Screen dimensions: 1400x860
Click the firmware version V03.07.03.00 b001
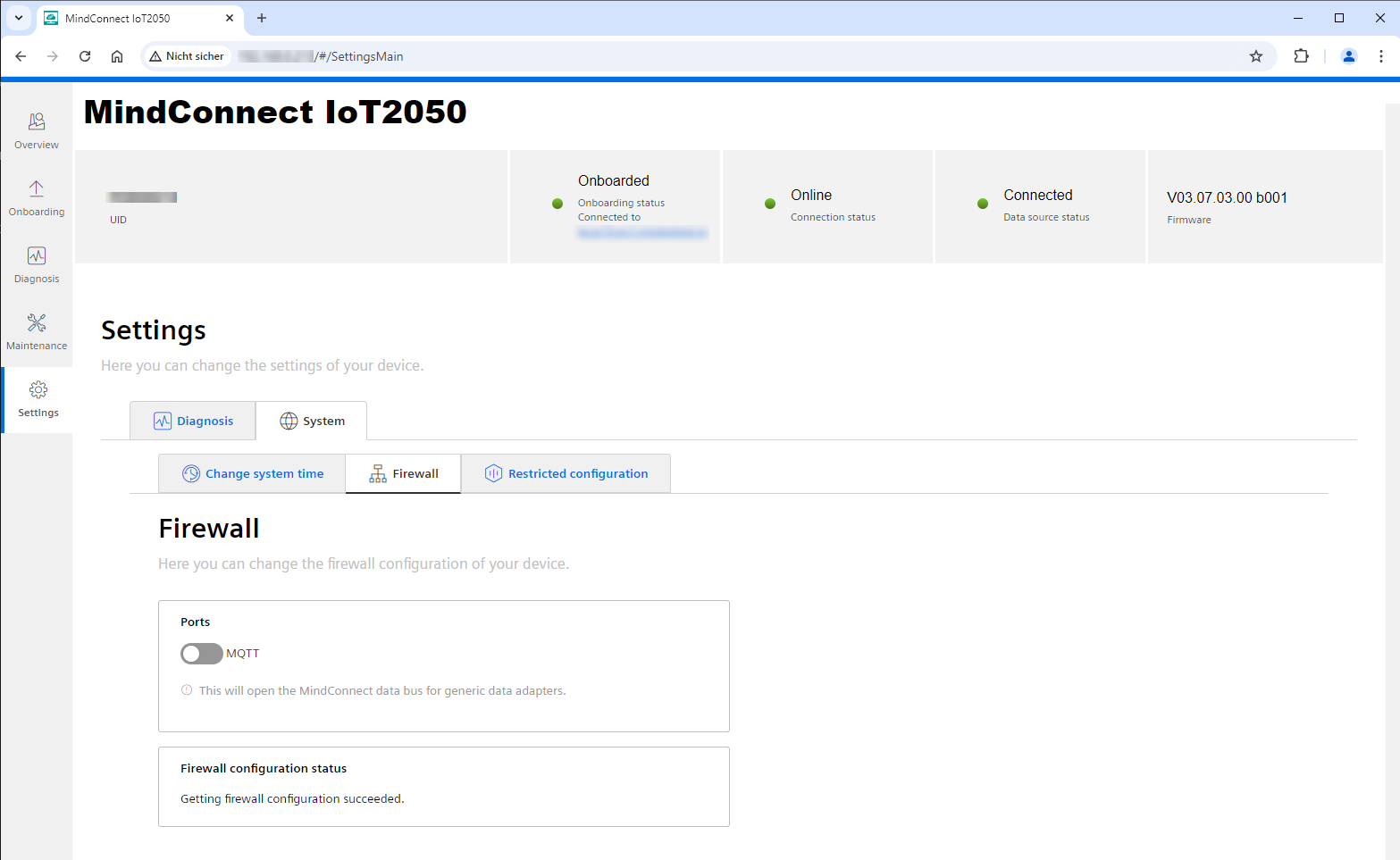pyautogui.click(x=1227, y=197)
